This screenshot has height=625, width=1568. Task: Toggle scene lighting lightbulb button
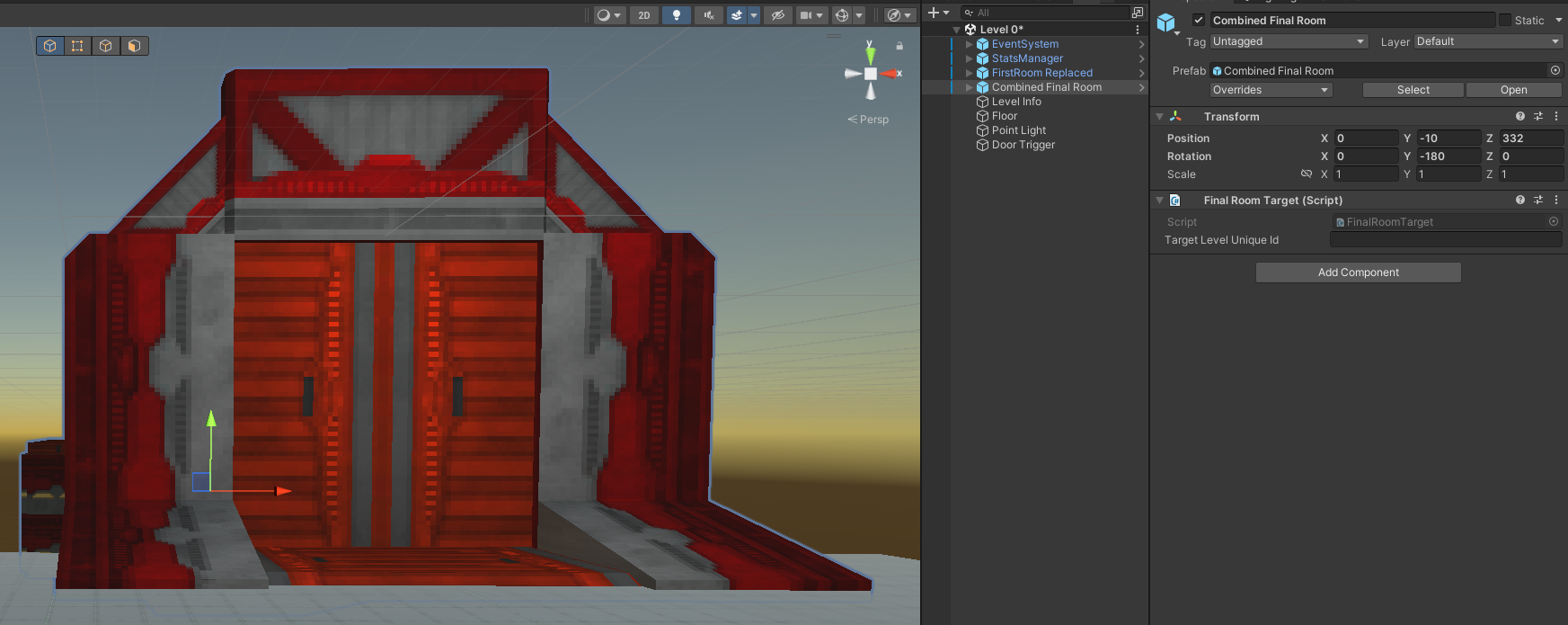[676, 15]
